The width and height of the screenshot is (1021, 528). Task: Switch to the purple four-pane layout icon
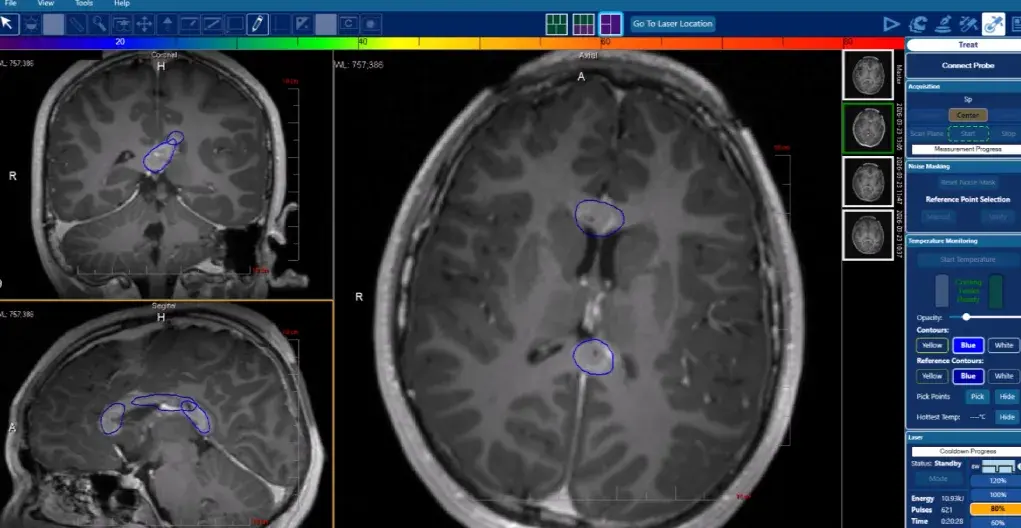[610, 24]
